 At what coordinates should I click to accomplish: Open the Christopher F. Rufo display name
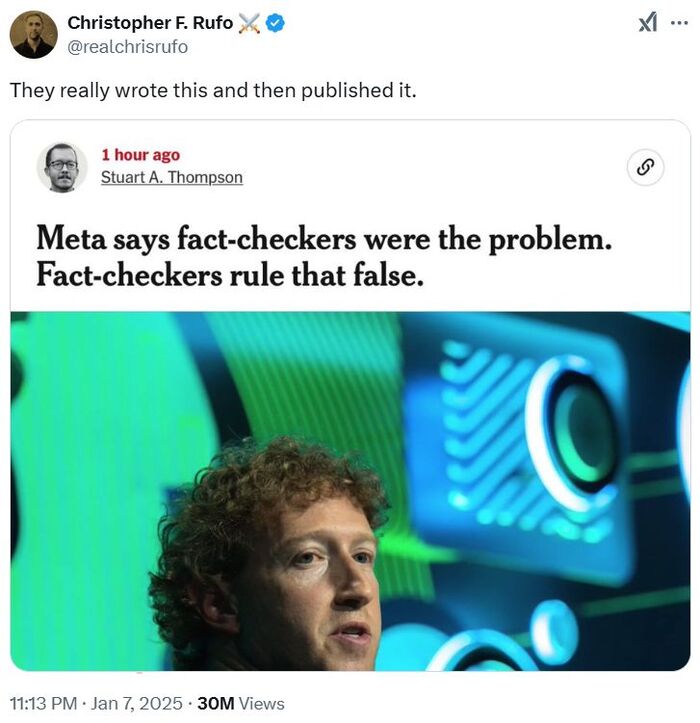click(x=149, y=23)
